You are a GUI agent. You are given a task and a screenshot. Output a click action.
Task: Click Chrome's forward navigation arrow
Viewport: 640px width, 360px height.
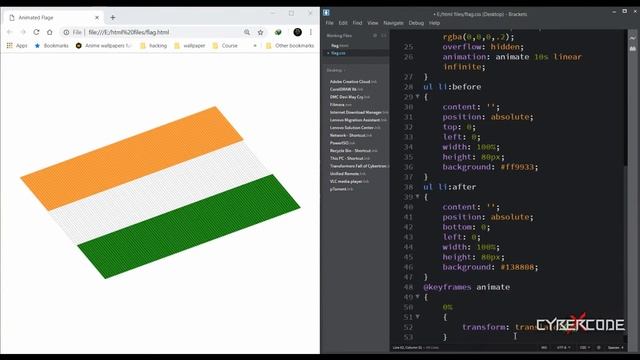point(23,32)
